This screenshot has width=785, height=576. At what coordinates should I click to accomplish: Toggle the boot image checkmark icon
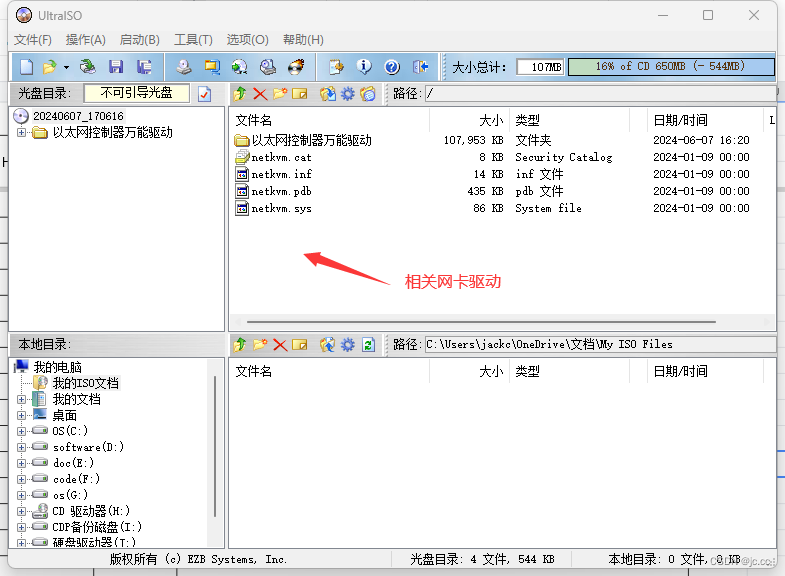tap(205, 94)
